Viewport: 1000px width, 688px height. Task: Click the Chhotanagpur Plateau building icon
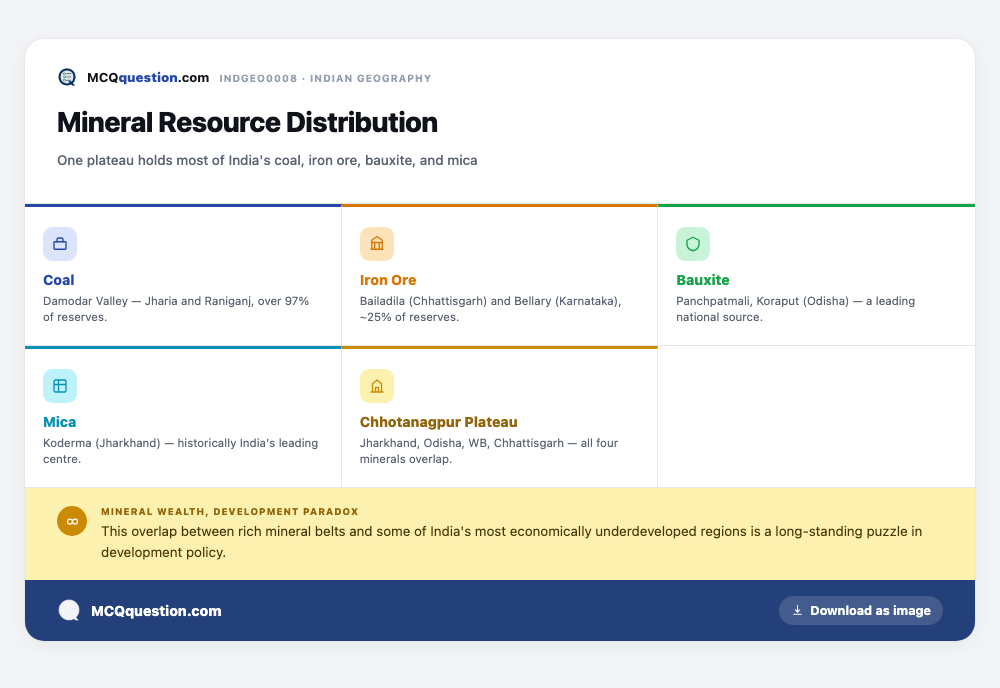tap(377, 386)
